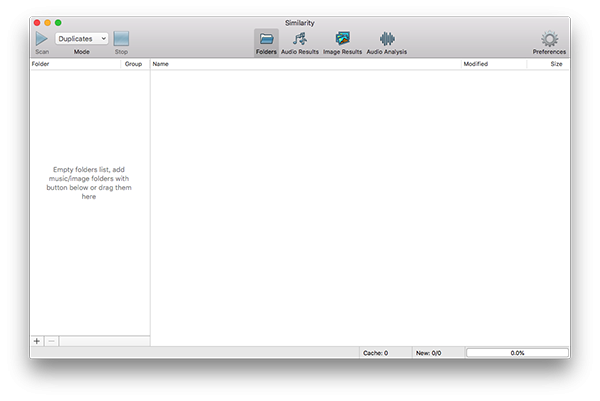Sort files by Name column header
This screenshot has height=401, width=600.
coord(306,64)
